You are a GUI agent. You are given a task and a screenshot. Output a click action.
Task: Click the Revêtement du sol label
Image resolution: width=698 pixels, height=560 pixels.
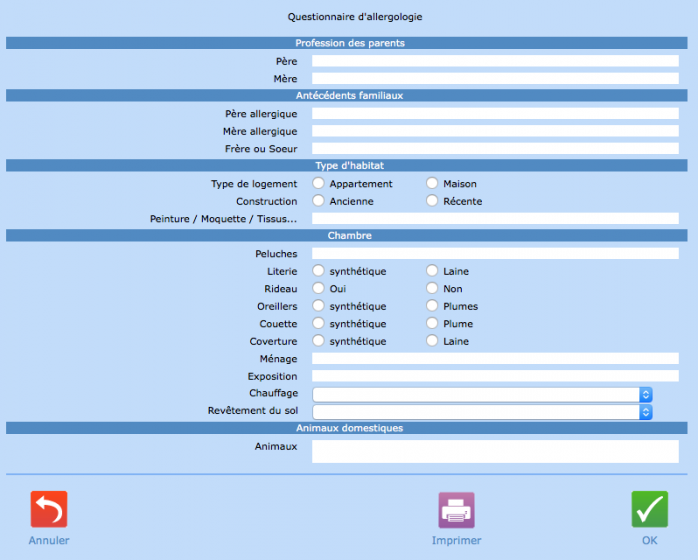pos(253,410)
